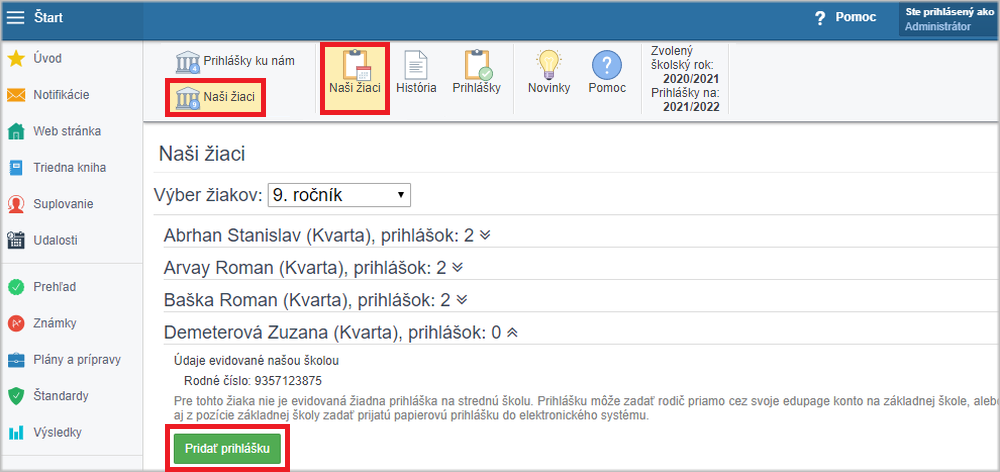
Task: Expand Arvay Roman row chevron
Action: (457, 267)
